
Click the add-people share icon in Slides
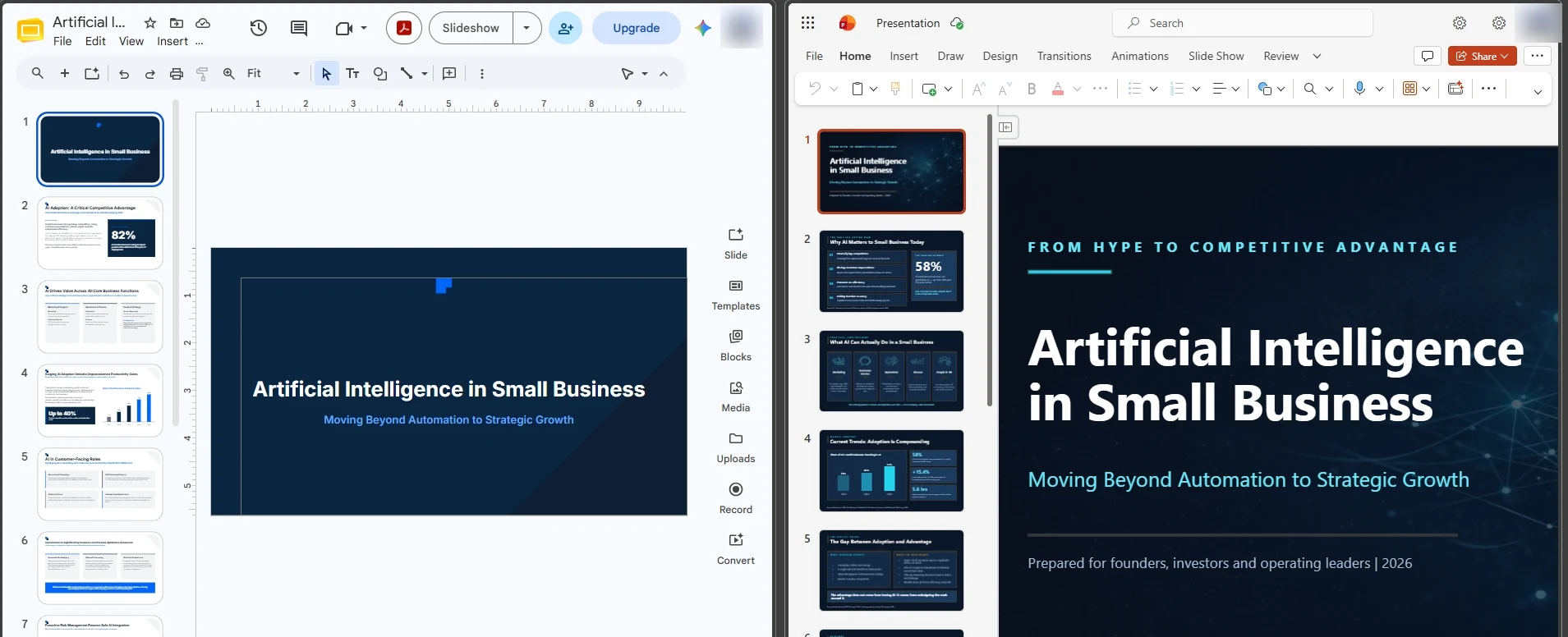(565, 28)
